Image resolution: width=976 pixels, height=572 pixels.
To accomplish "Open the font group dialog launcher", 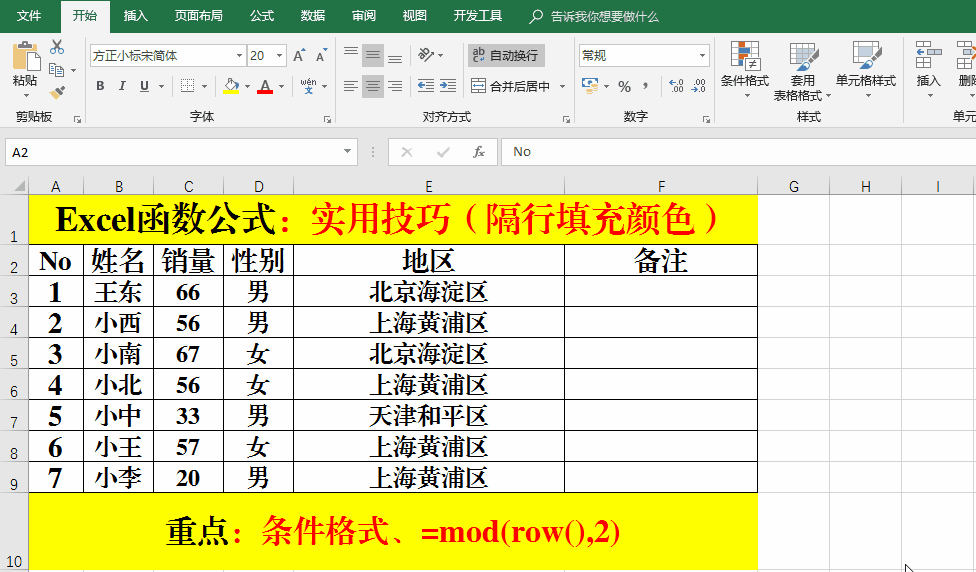I will coord(327,119).
